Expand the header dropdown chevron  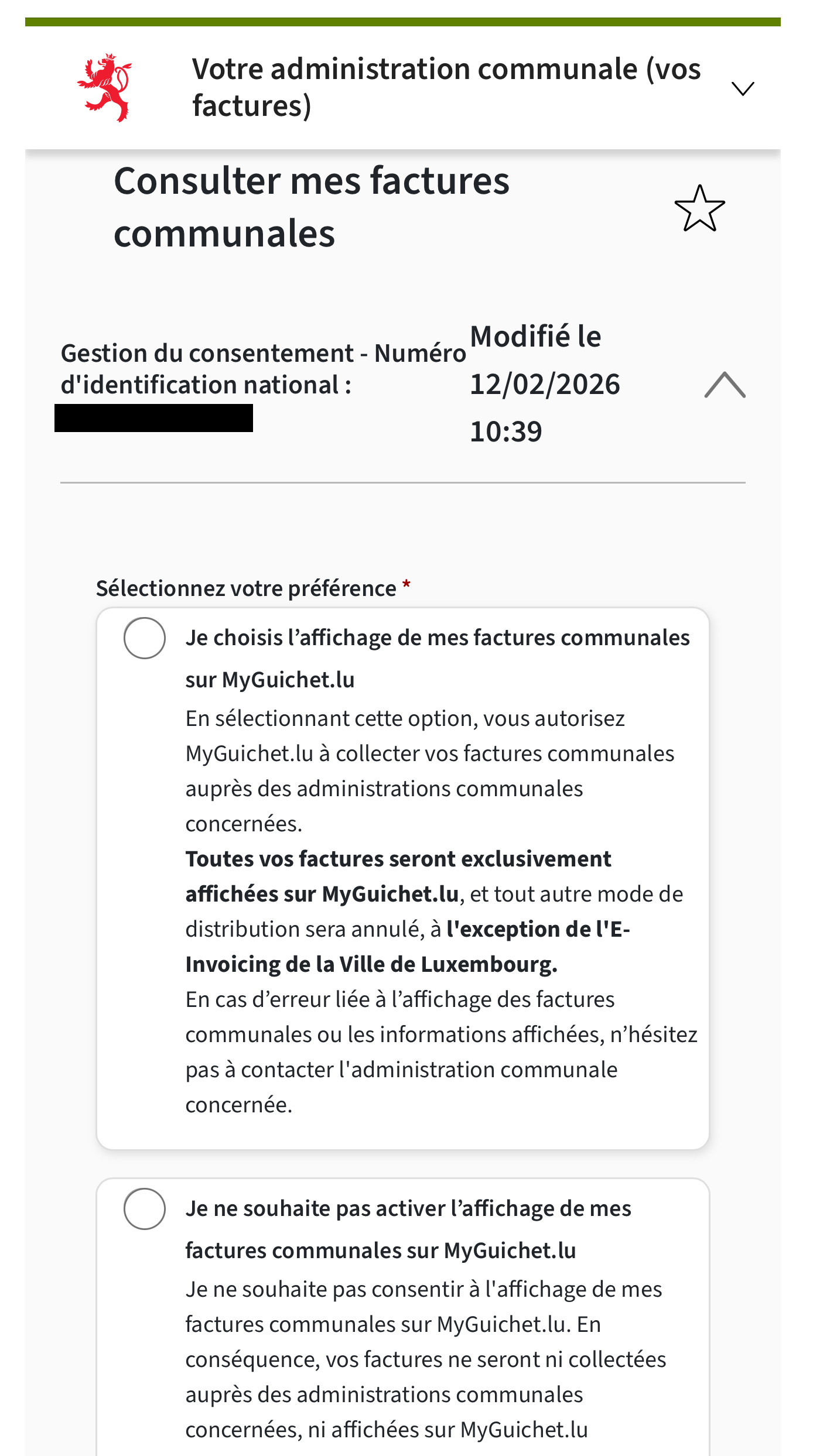[x=743, y=88]
